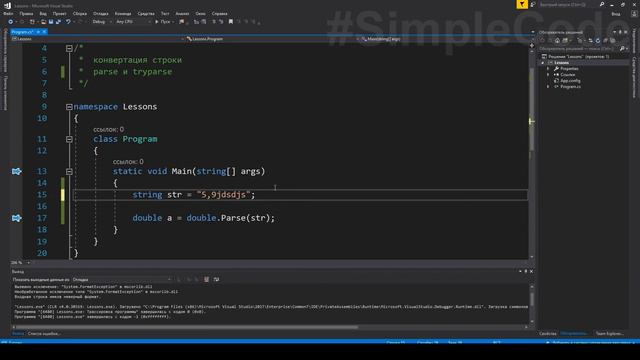
Task: Open the Файл menu
Action: 8,14
